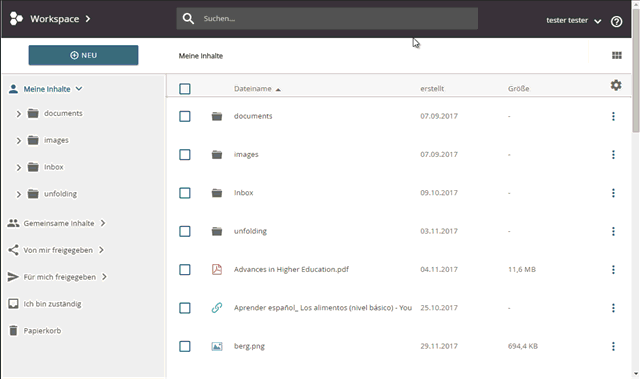Screen dimensions: 640x379
Task: Switch to grid view icon
Action: pyautogui.click(x=617, y=55)
